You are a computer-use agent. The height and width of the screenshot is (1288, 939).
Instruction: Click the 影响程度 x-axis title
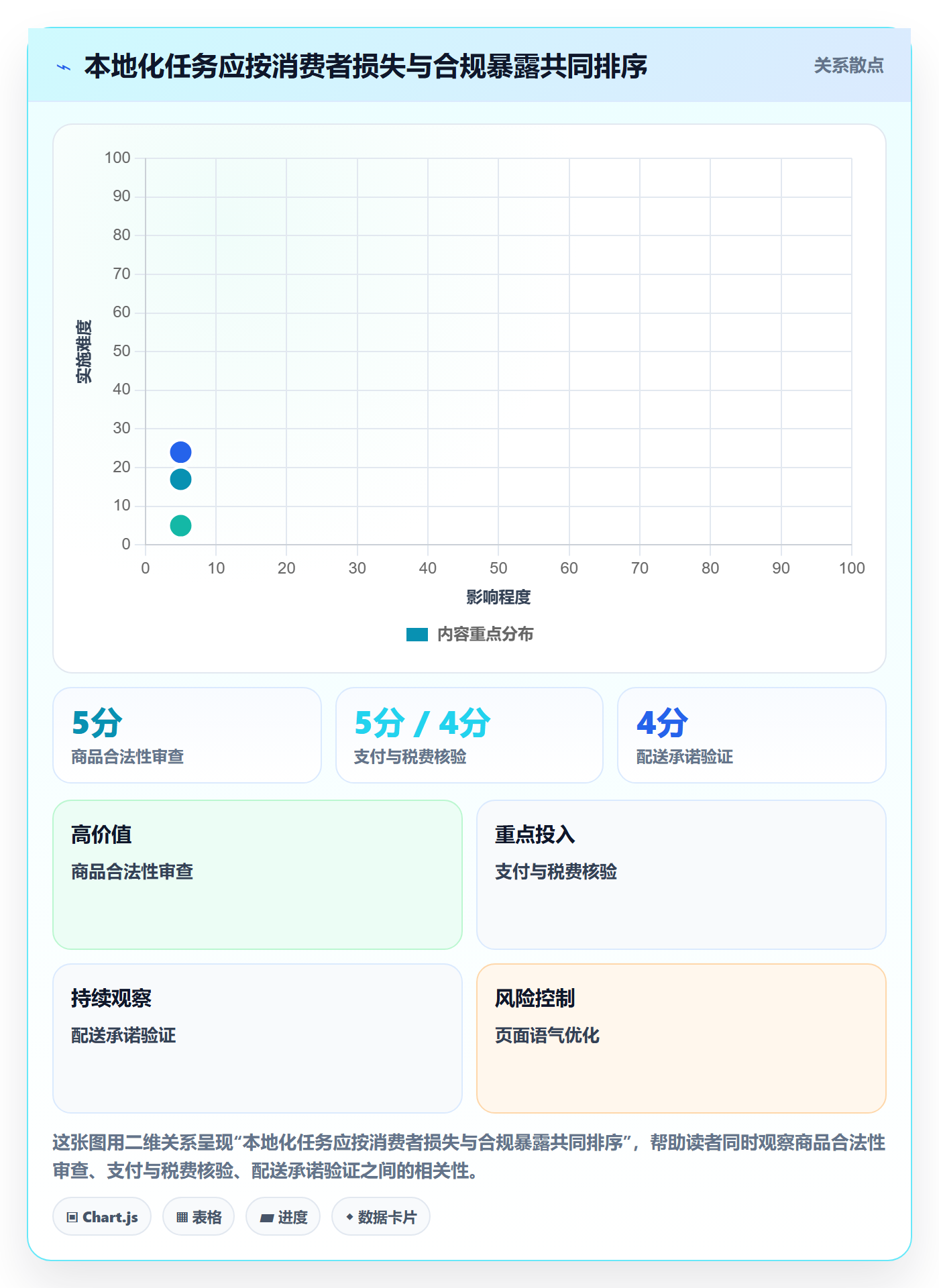[498, 597]
